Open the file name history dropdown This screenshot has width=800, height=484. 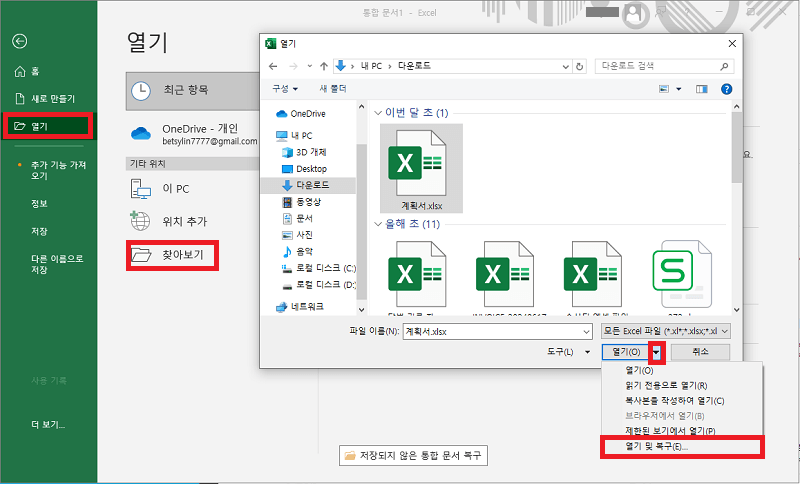tap(586, 332)
